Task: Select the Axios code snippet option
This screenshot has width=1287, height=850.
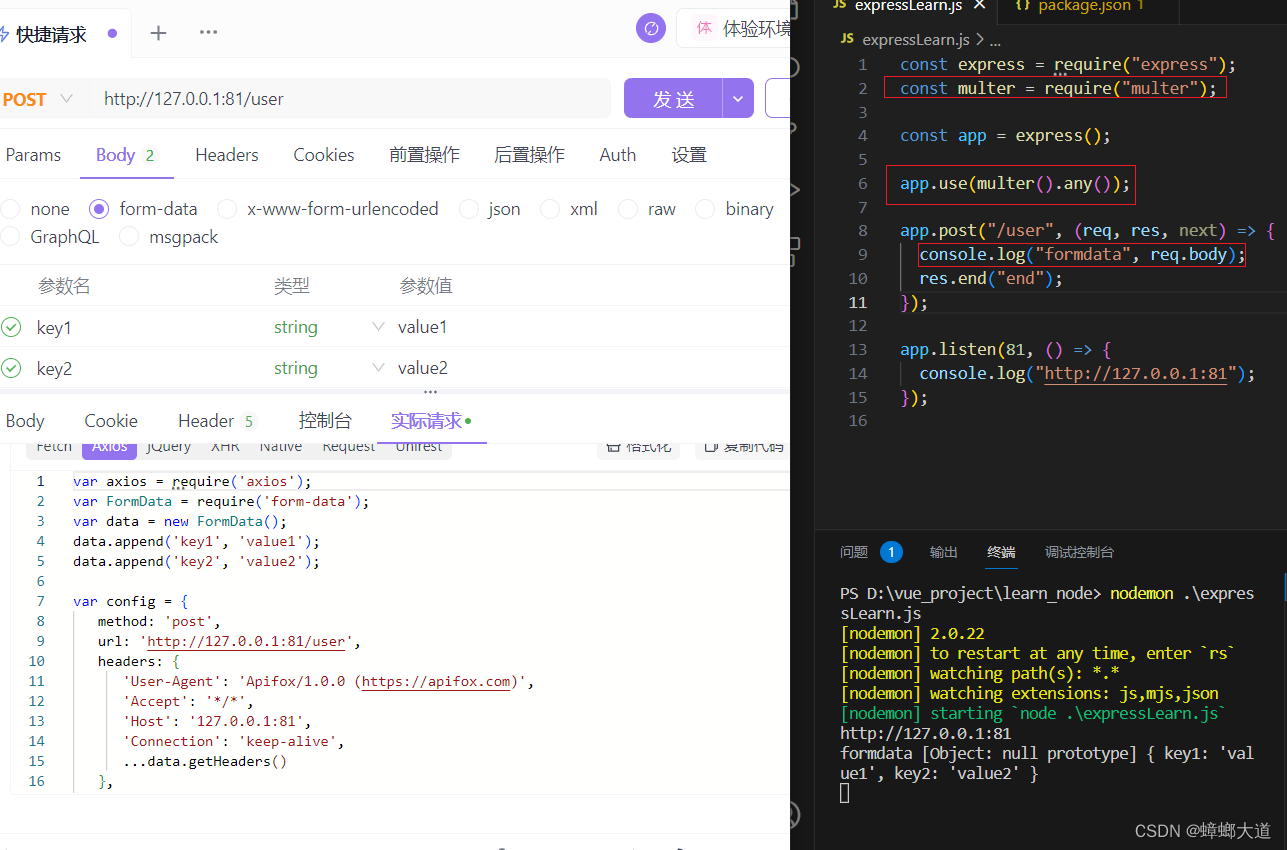Action: [109, 447]
